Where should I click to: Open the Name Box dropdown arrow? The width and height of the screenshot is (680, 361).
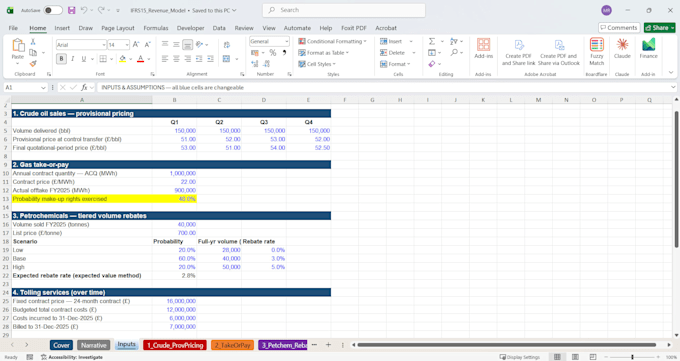pyautogui.click(x=43, y=88)
